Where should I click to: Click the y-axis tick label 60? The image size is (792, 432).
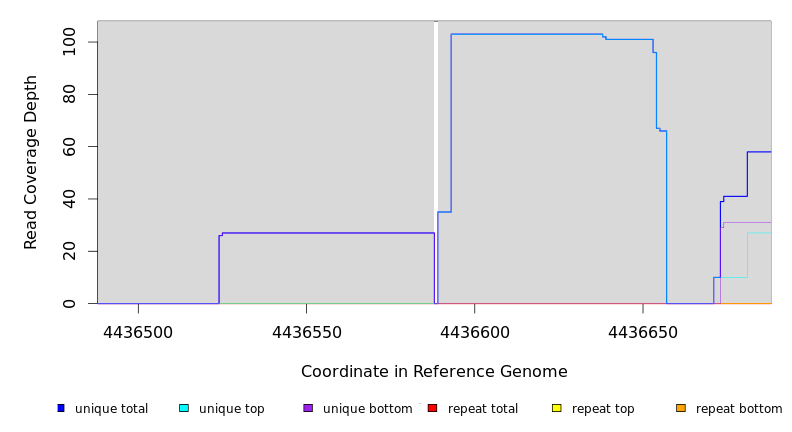69,147
